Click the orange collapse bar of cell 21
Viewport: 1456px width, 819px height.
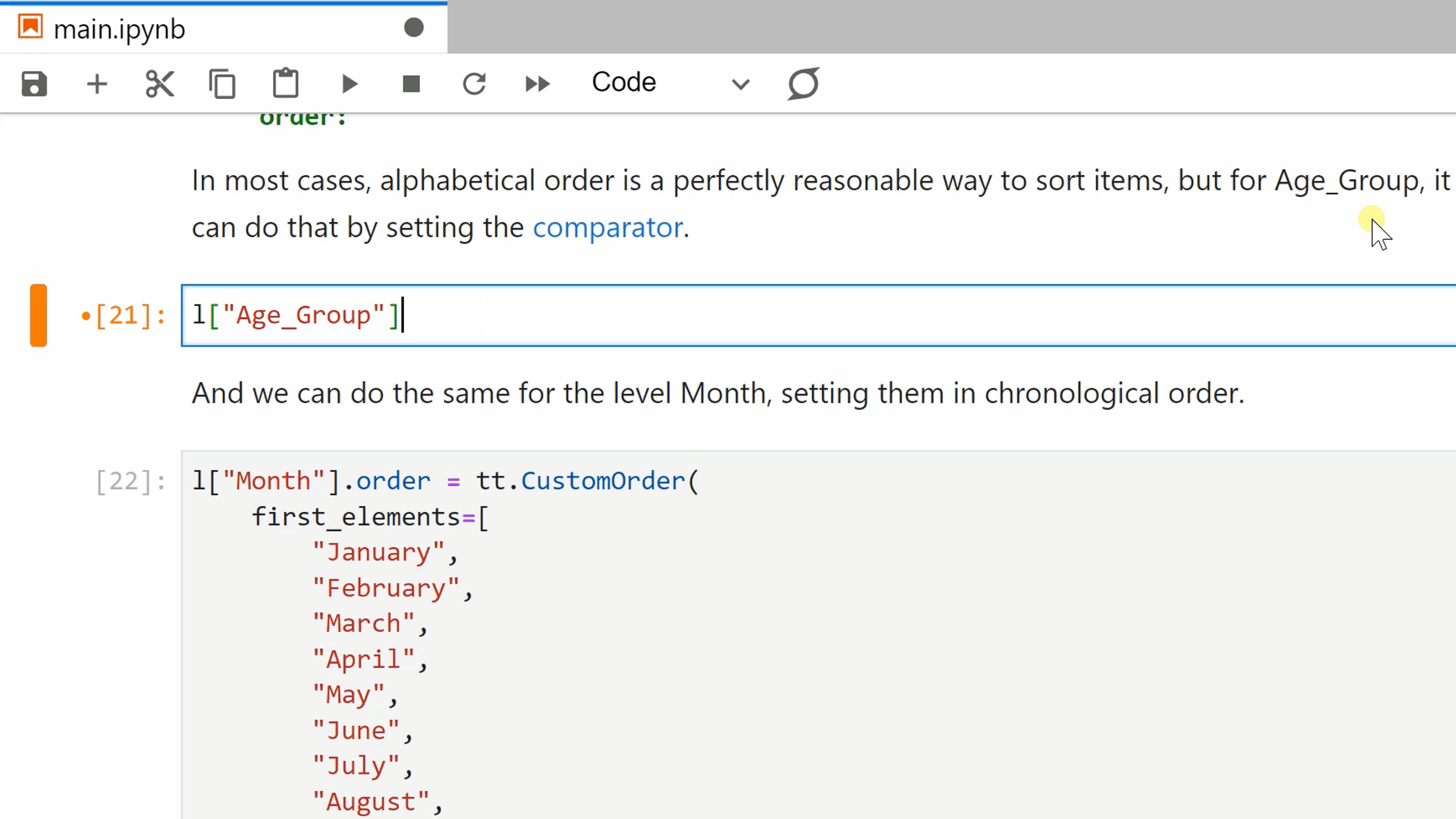(x=38, y=315)
